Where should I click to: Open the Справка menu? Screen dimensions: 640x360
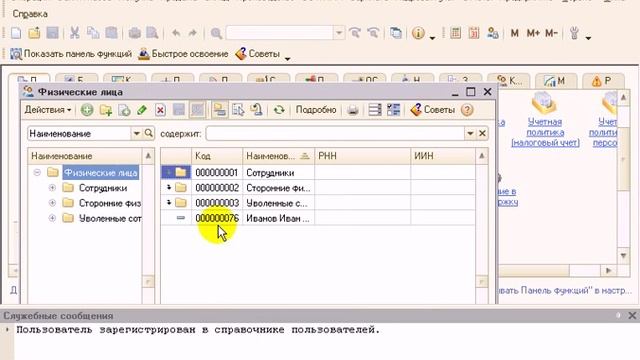pos(30,14)
